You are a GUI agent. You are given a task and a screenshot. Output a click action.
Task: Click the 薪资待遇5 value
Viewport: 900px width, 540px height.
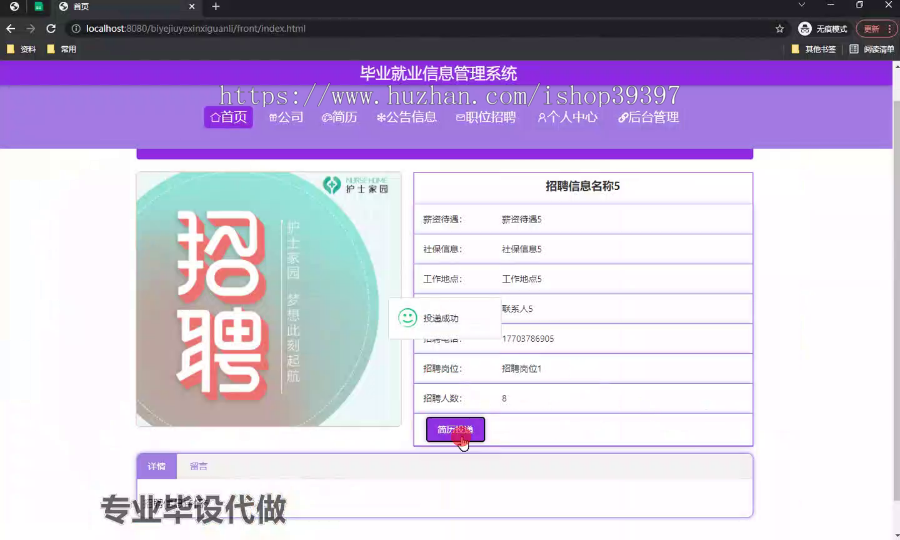(522, 219)
